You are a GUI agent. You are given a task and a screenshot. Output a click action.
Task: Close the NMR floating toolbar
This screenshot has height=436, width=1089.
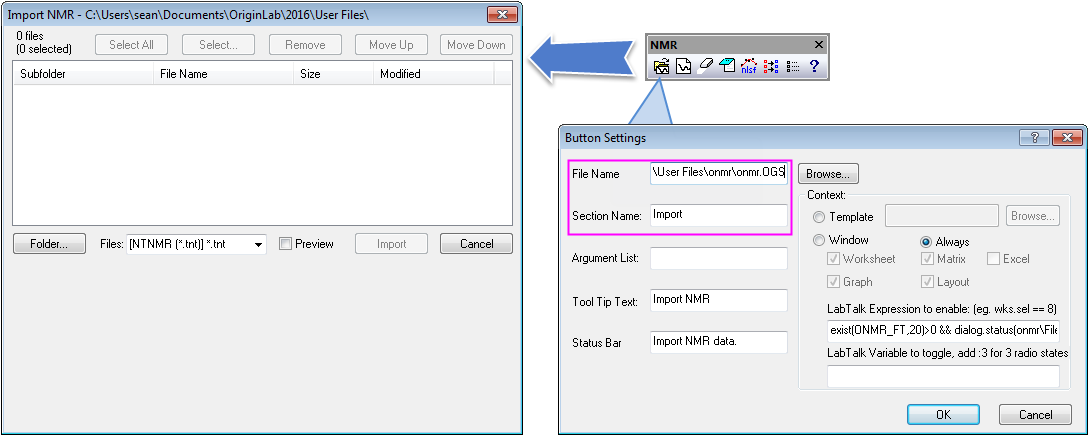click(819, 45)
